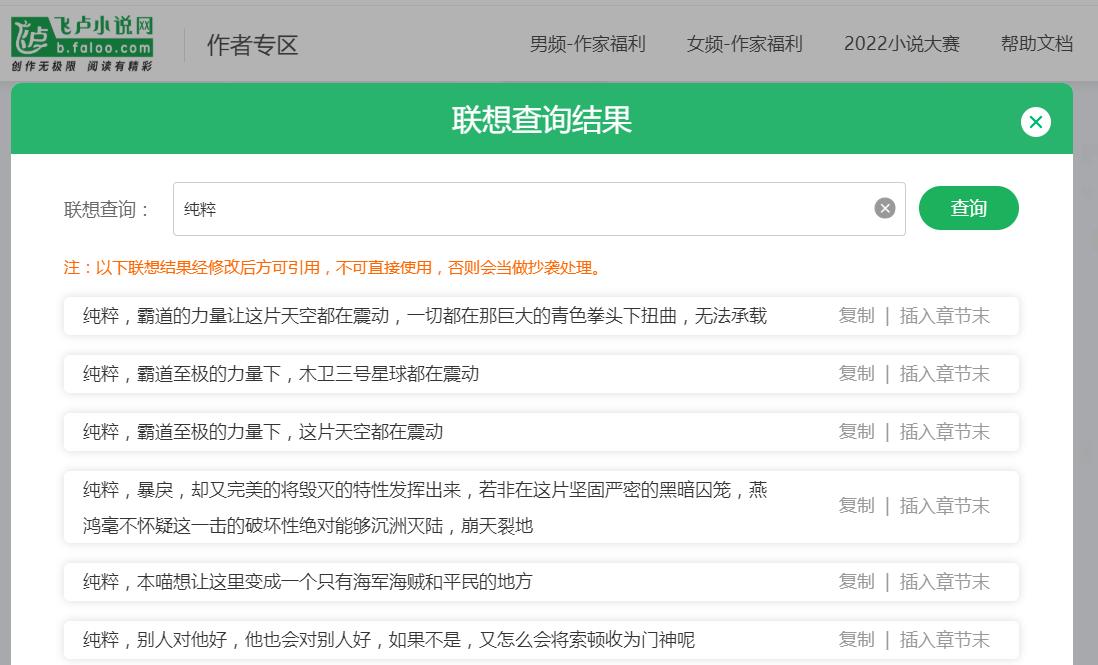This screenshot has height=665, width=1098.
Task: Click the green 查询 search button
Action: coord(968,208)
